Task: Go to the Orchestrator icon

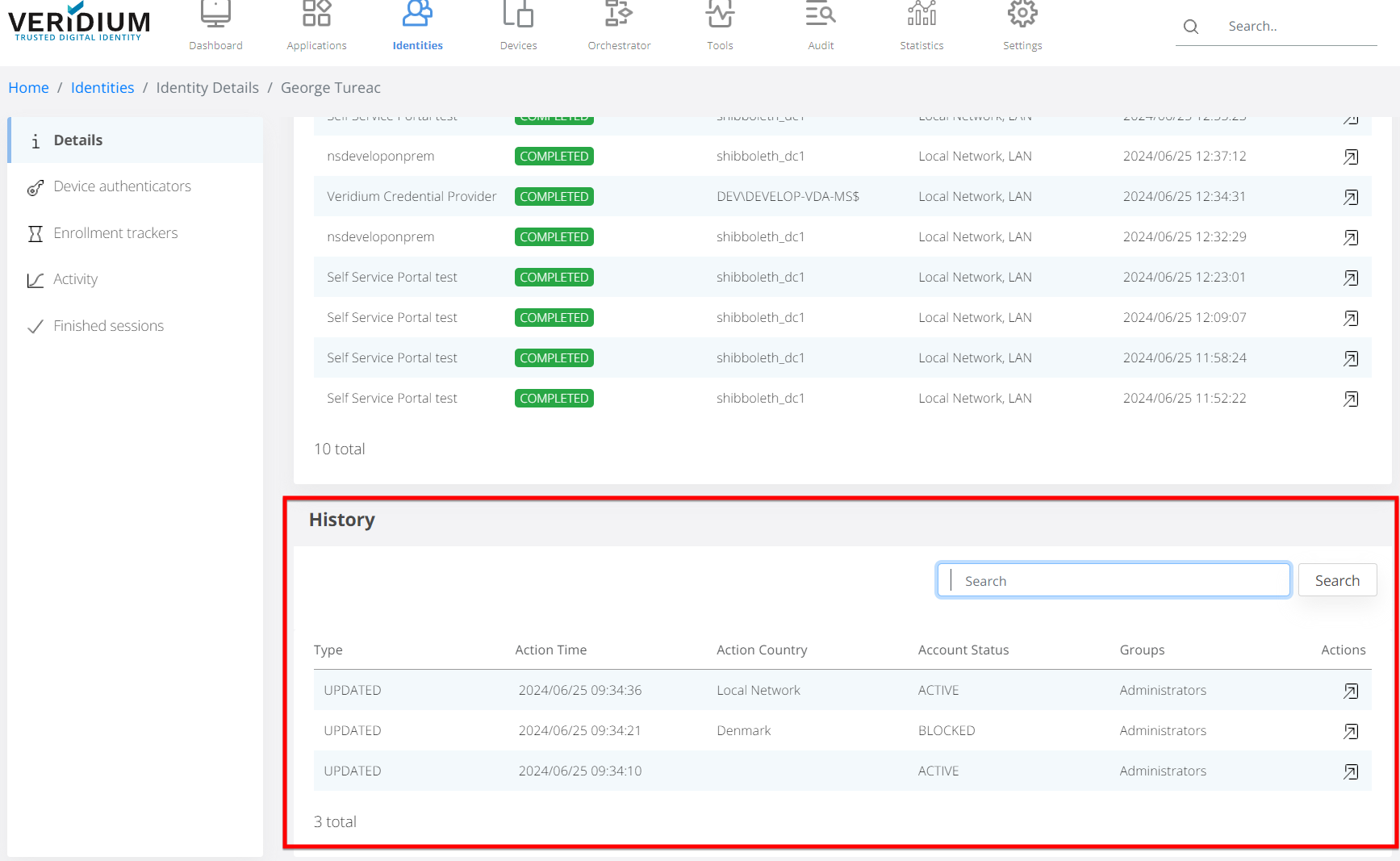Action: (x=619, y=15)
